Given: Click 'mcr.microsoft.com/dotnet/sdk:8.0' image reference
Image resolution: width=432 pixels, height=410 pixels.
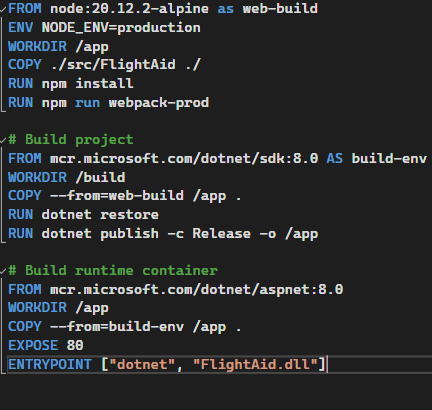Looking at the screenshot, I should tap(184, 158).
